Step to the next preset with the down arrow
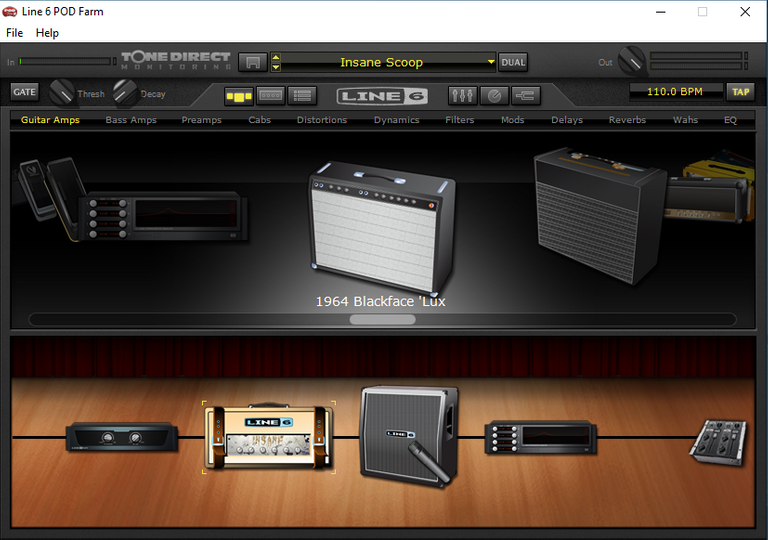This screenshot has height=540, width=768. [x=276, y=67]
